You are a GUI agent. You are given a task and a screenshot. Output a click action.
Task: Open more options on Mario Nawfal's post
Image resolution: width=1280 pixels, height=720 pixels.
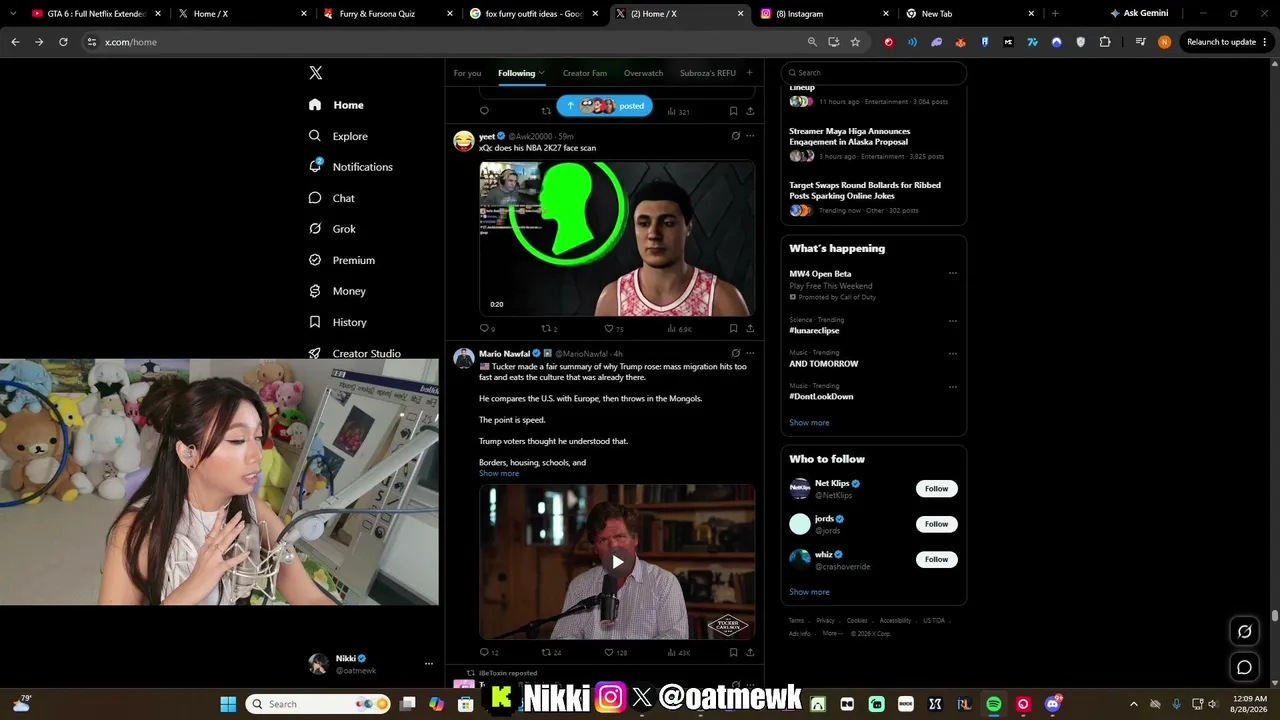(750, 353)
